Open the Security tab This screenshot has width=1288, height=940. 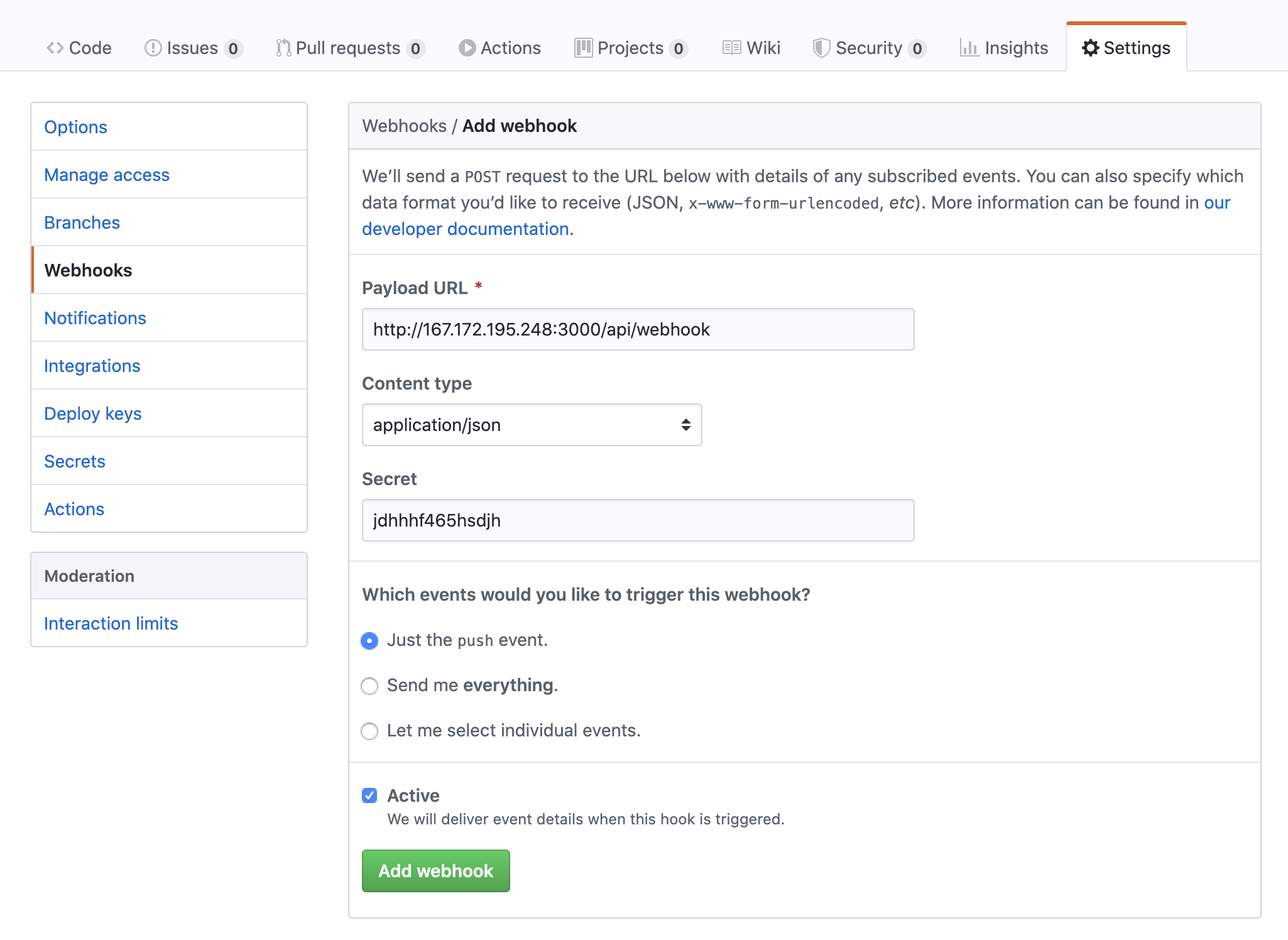point(870,48)
